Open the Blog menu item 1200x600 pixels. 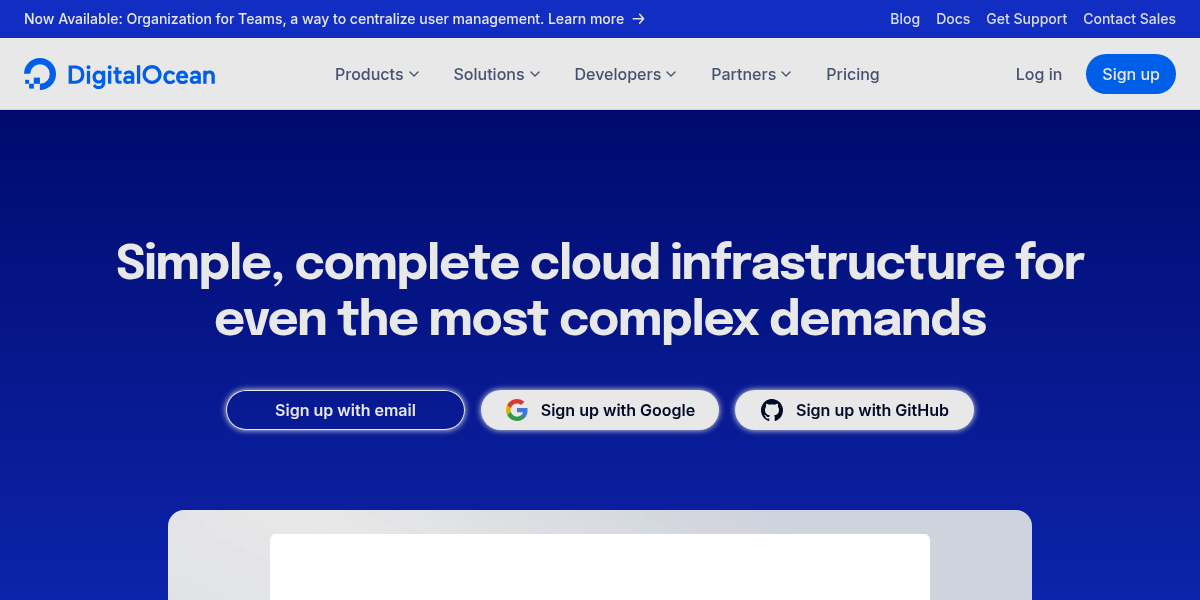click(905, 19)
